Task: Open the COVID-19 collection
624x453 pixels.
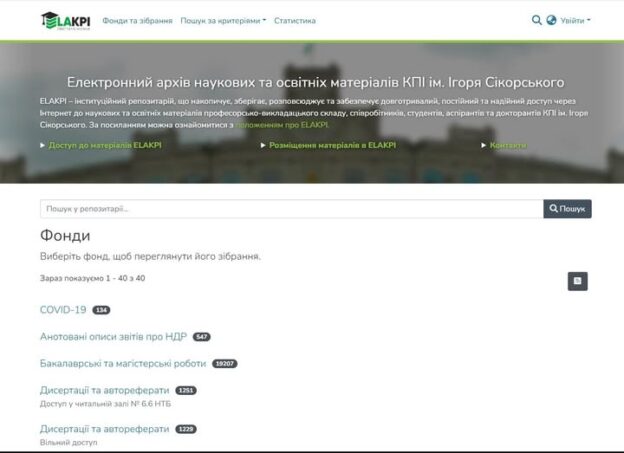Action: coord(63,310)
